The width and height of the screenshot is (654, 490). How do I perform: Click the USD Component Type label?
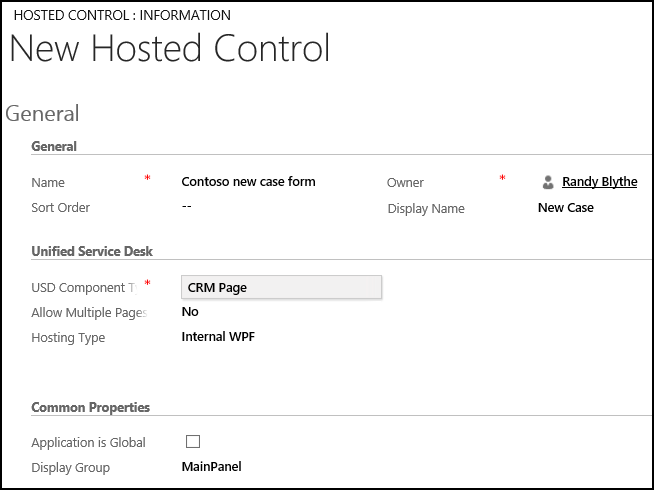85,288
